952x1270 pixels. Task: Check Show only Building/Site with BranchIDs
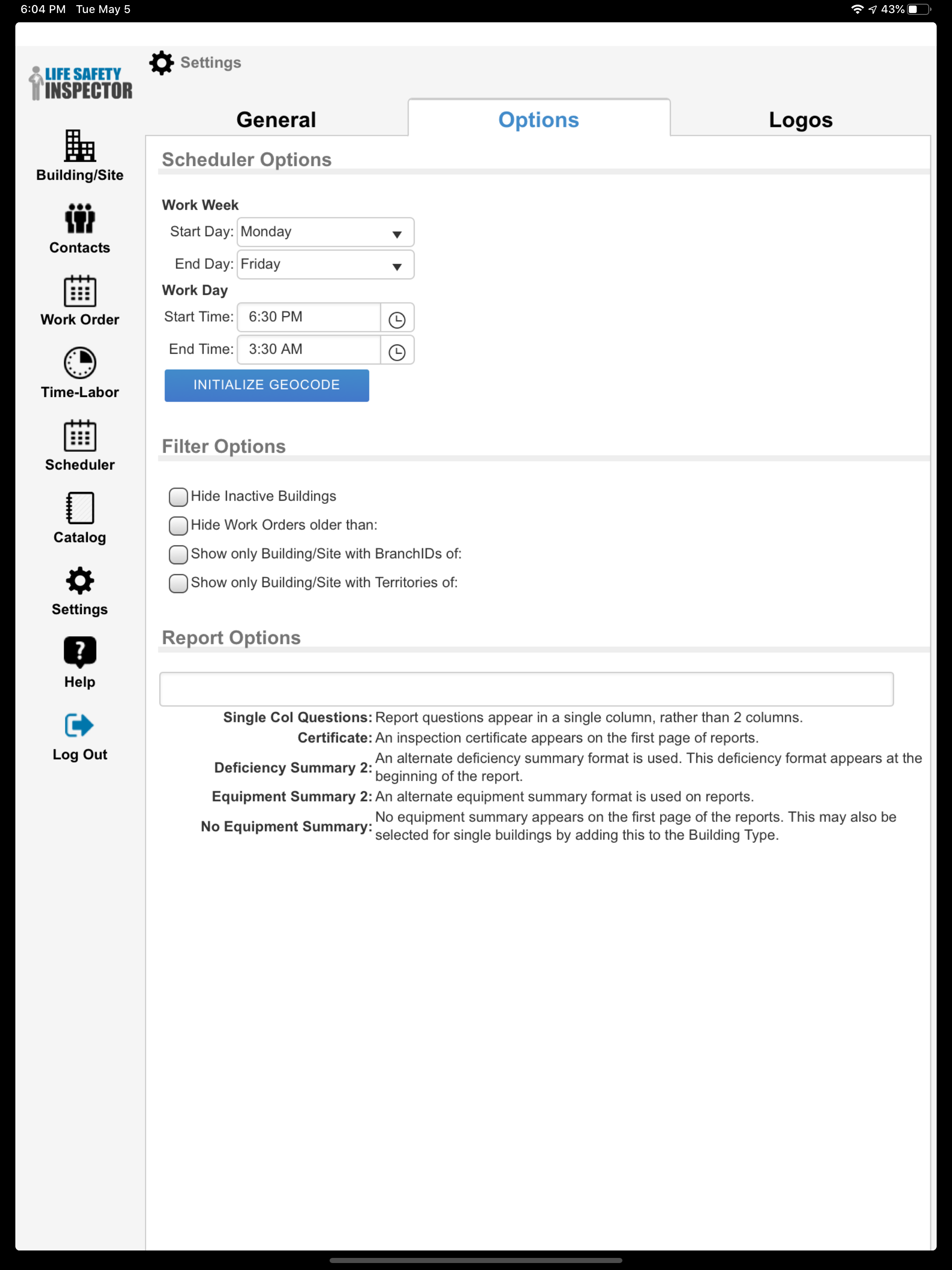(x=178, y=554)
